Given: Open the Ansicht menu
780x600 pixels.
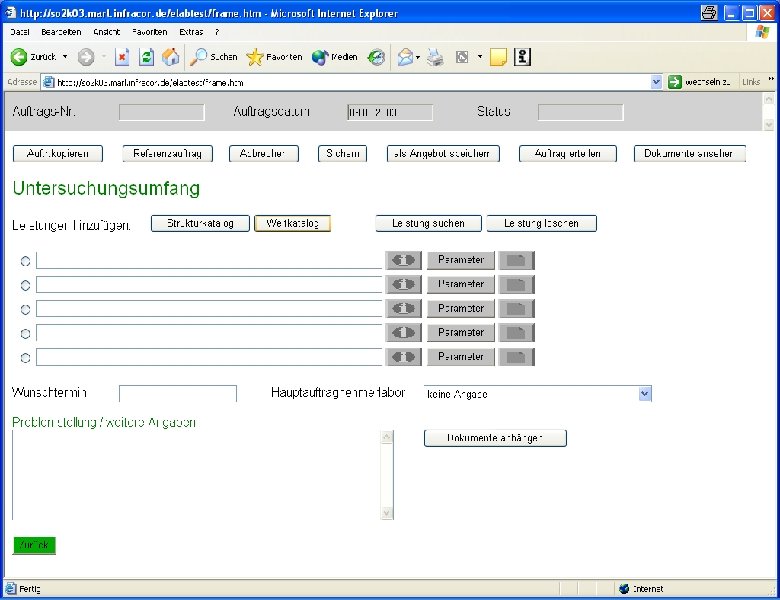Looking at the screenshot, I should coord(106,32).
